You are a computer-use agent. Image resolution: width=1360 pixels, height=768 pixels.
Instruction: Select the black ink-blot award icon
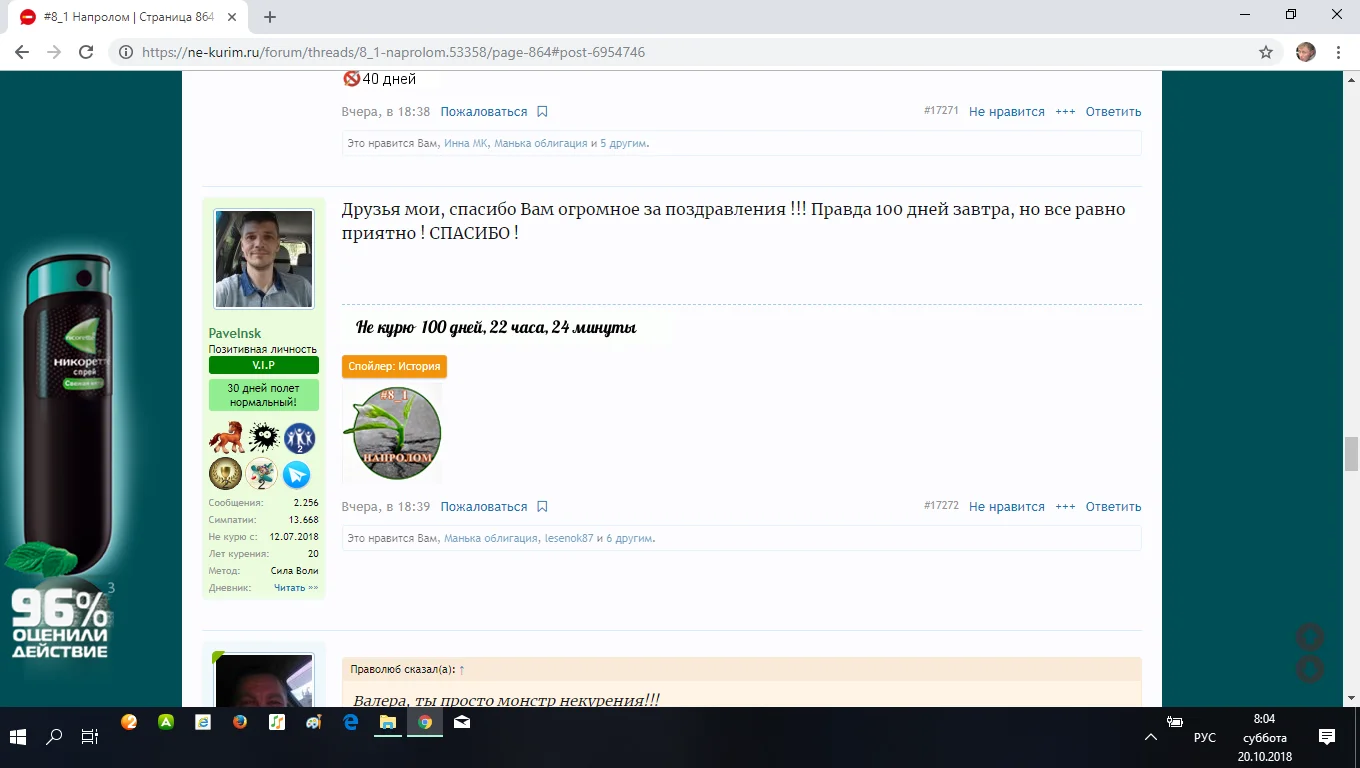click(x=264, y=437)
